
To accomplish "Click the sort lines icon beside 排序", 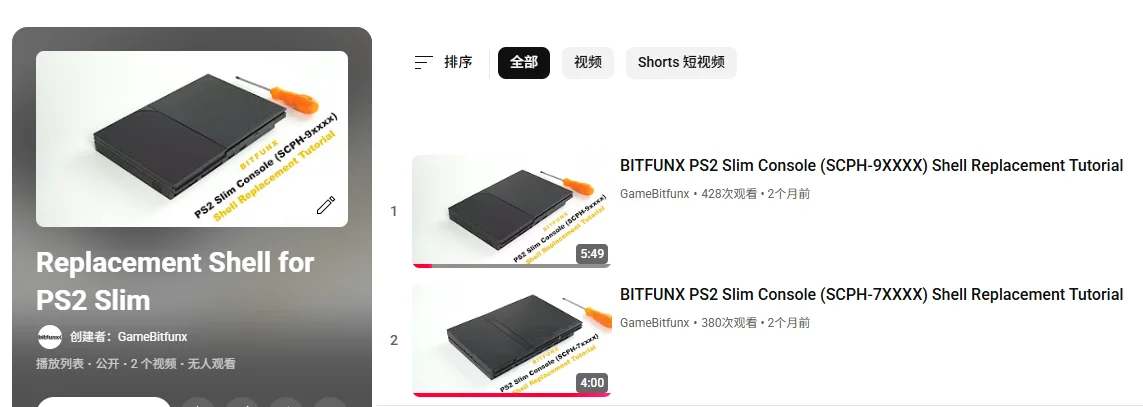I will (x=424, y=63).
